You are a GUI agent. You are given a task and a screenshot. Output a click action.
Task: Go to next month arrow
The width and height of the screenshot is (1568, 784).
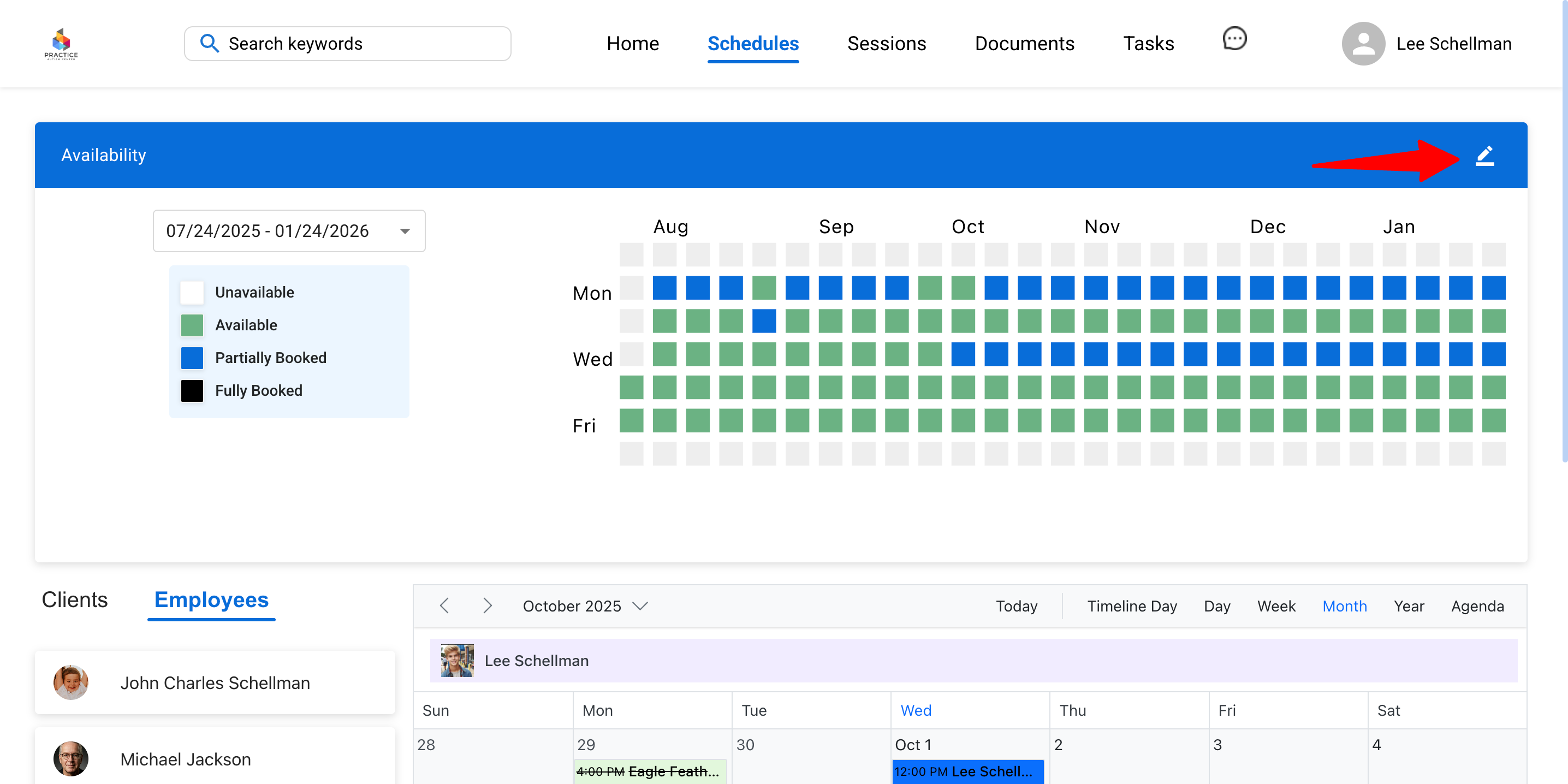[487, 605]
